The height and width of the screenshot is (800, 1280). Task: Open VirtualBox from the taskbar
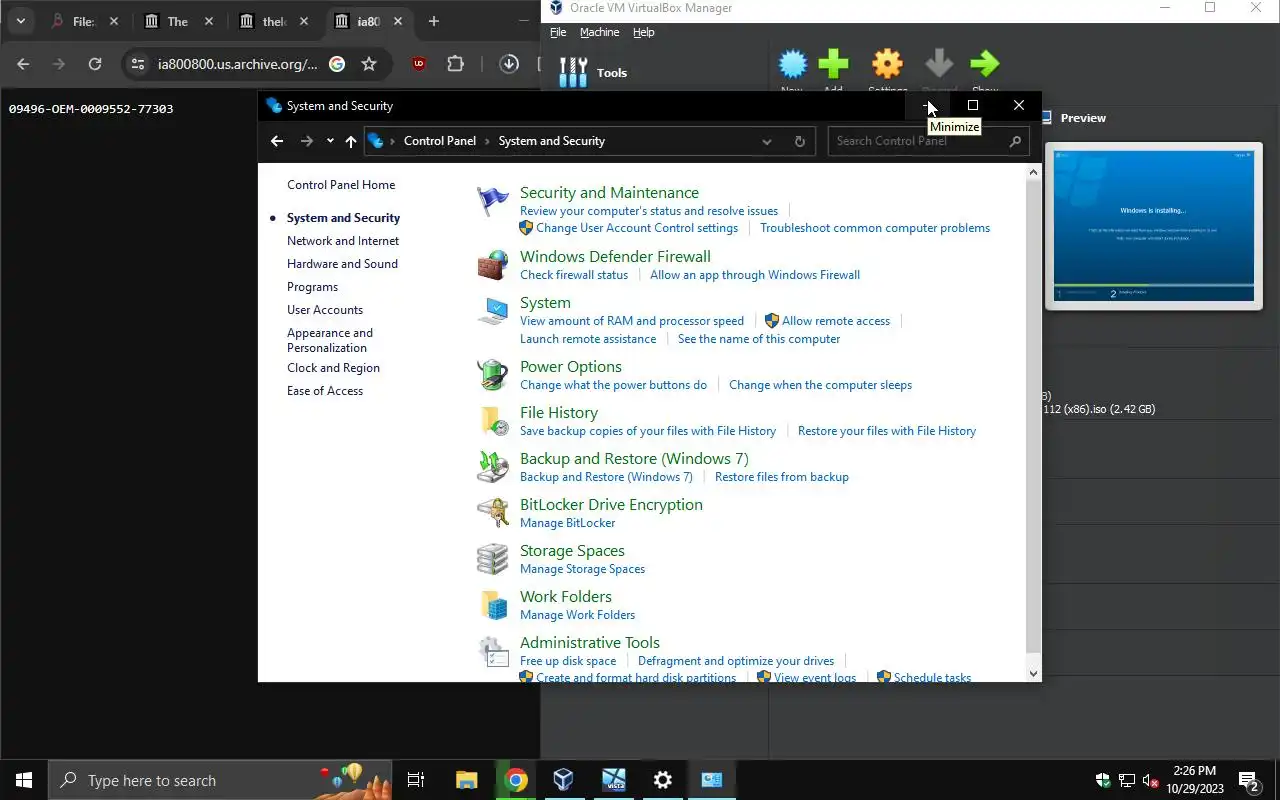pyautogui.click(x=564, y=780)
